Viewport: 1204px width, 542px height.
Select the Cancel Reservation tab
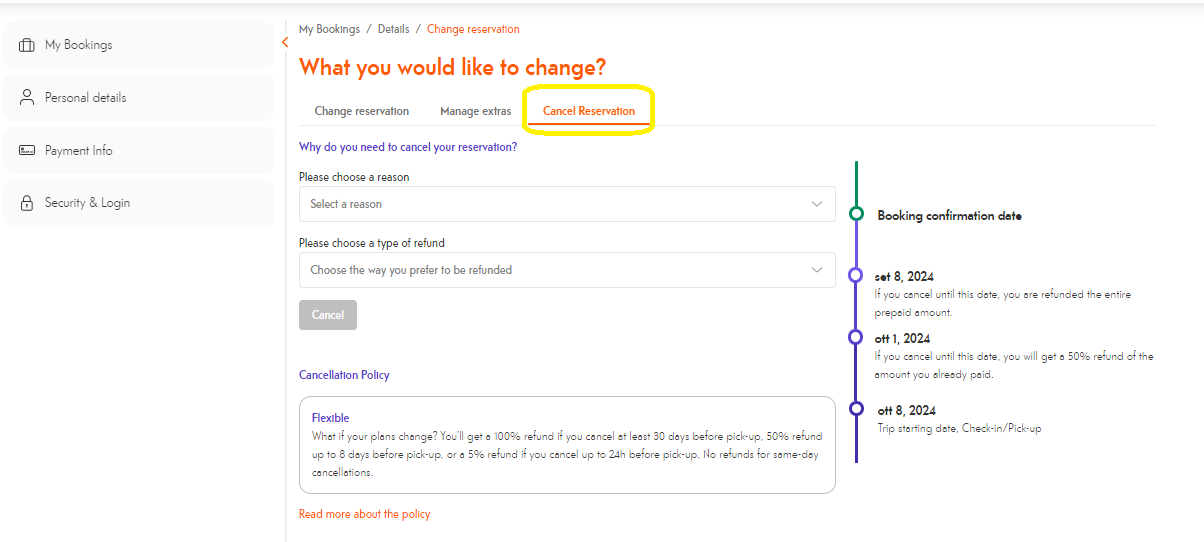[x=589, y=111]
